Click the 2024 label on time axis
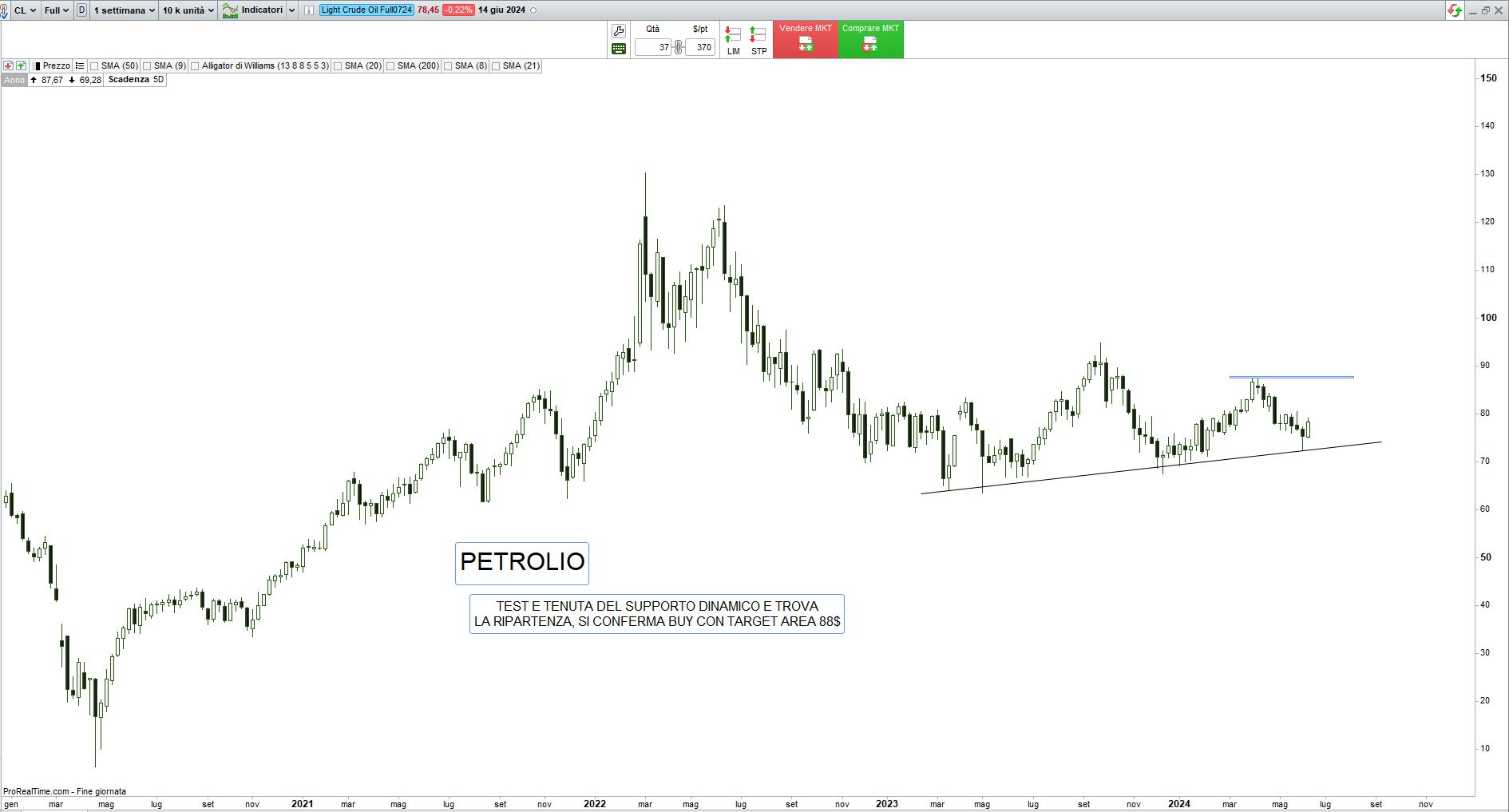 tap(1179, 804)
